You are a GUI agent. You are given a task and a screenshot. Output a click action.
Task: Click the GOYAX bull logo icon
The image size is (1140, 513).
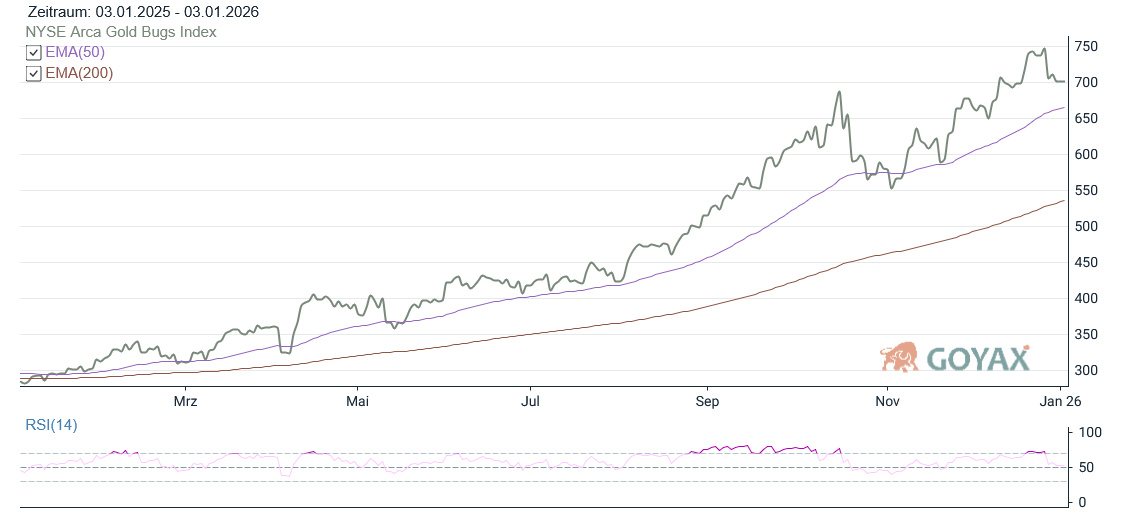point(899,357)
